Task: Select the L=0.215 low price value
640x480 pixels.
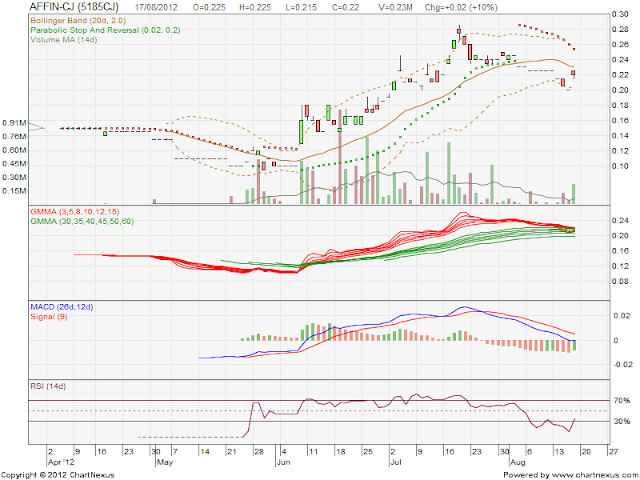Action: [x=301, y=7]
